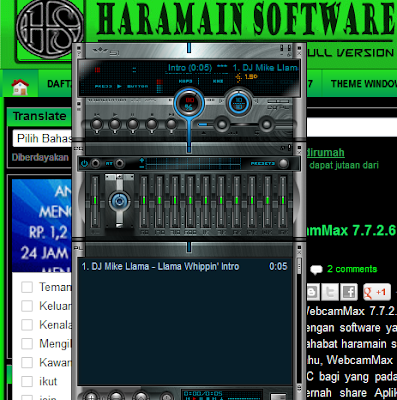The image size is (397, 400).
Task: Click the Diberdayakan text link
Action: [40, 157]
